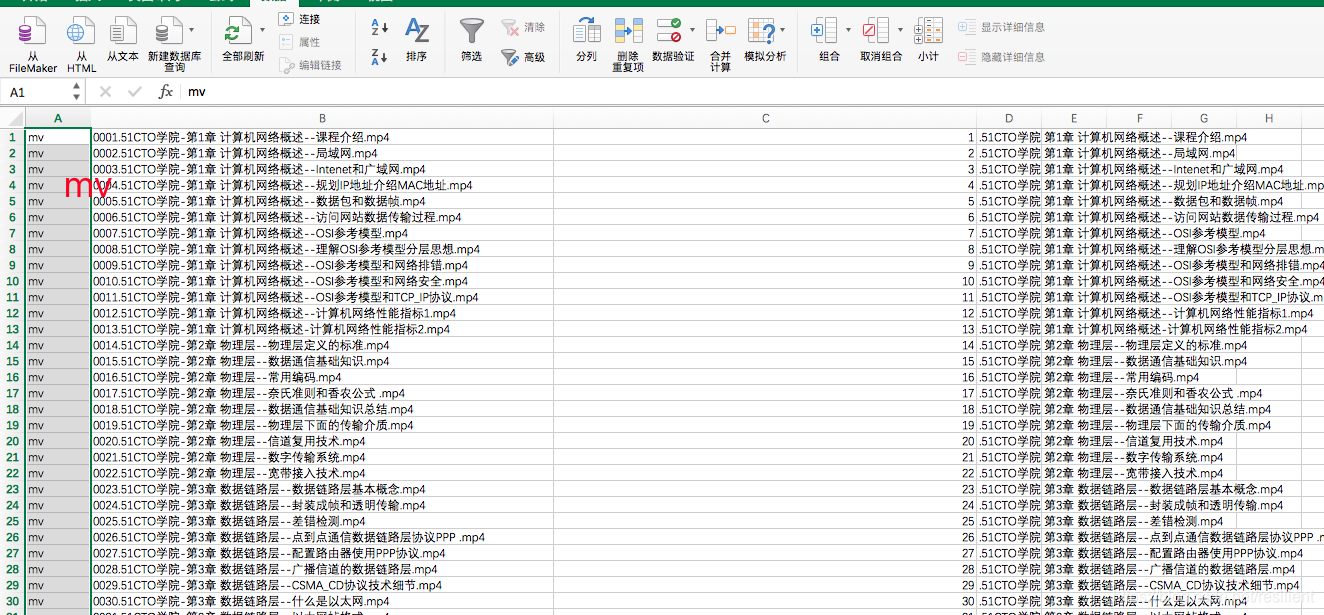This screenshot has width=1324, height=615.
Task: Click the 组合 group icon
Action: [x=824, y=30]
